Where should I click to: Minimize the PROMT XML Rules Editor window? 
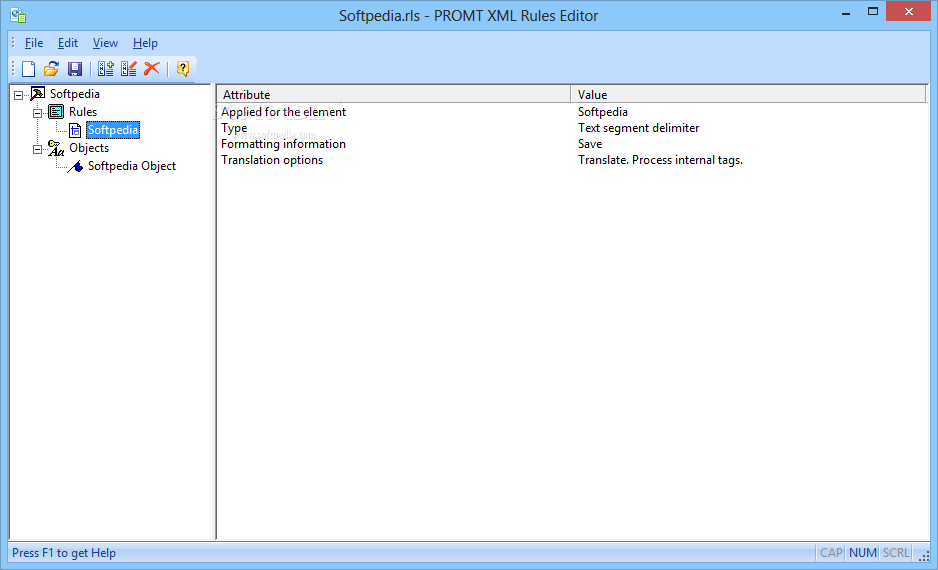pyautogui.click(x=846, y=13)
